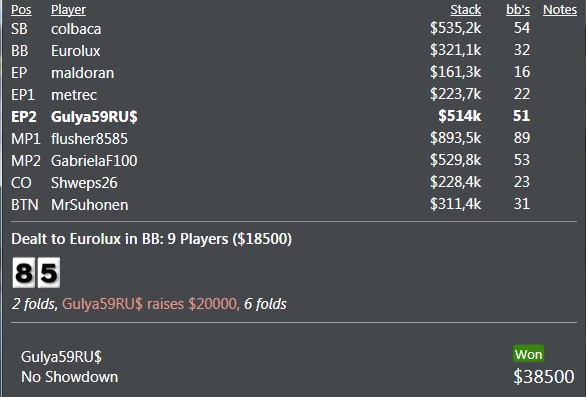The image size is (586, 397).
Task: Select the GabrielaF100 player row
Action: coord(294,161)
